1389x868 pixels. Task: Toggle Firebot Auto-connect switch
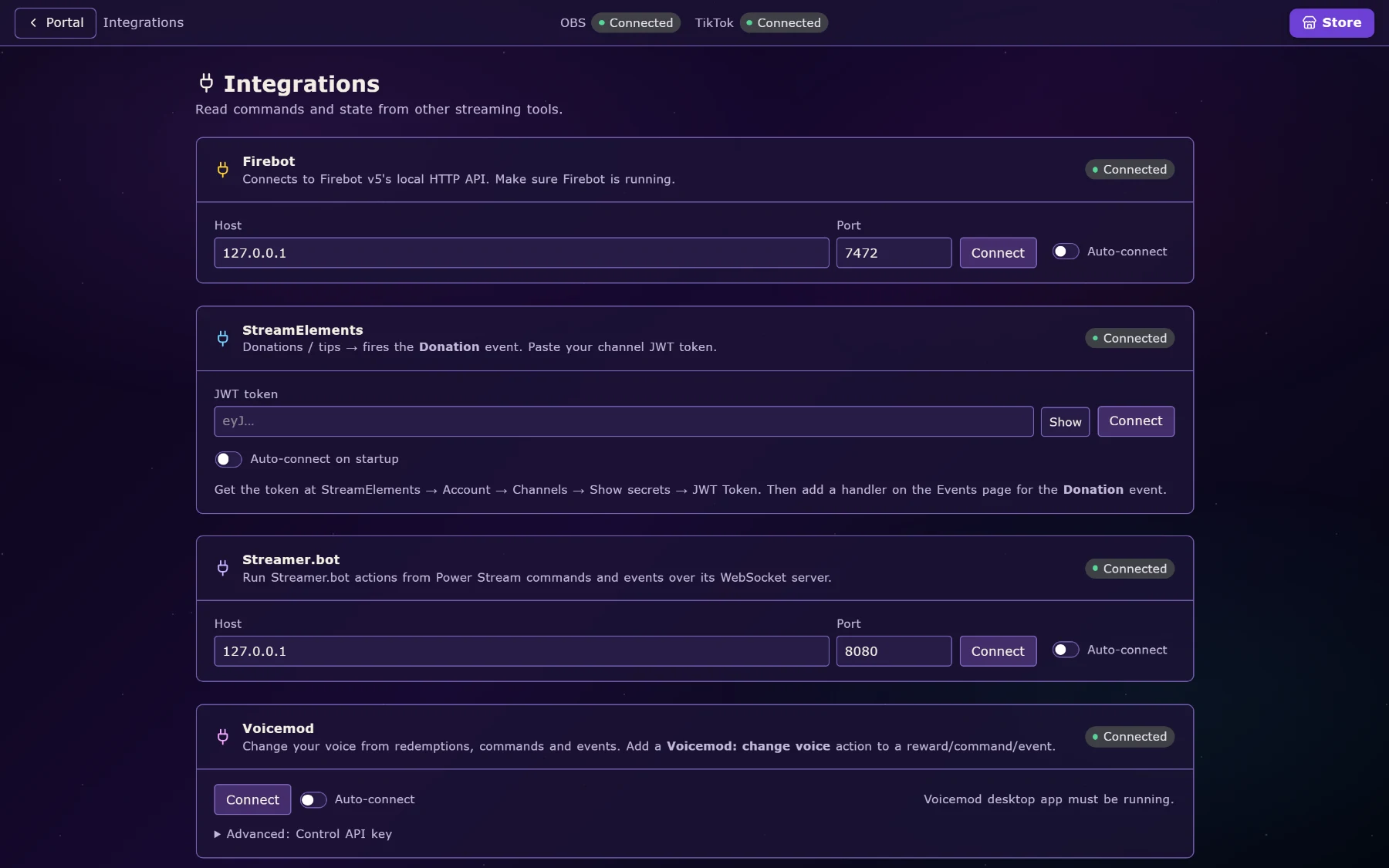point(1066,252)
